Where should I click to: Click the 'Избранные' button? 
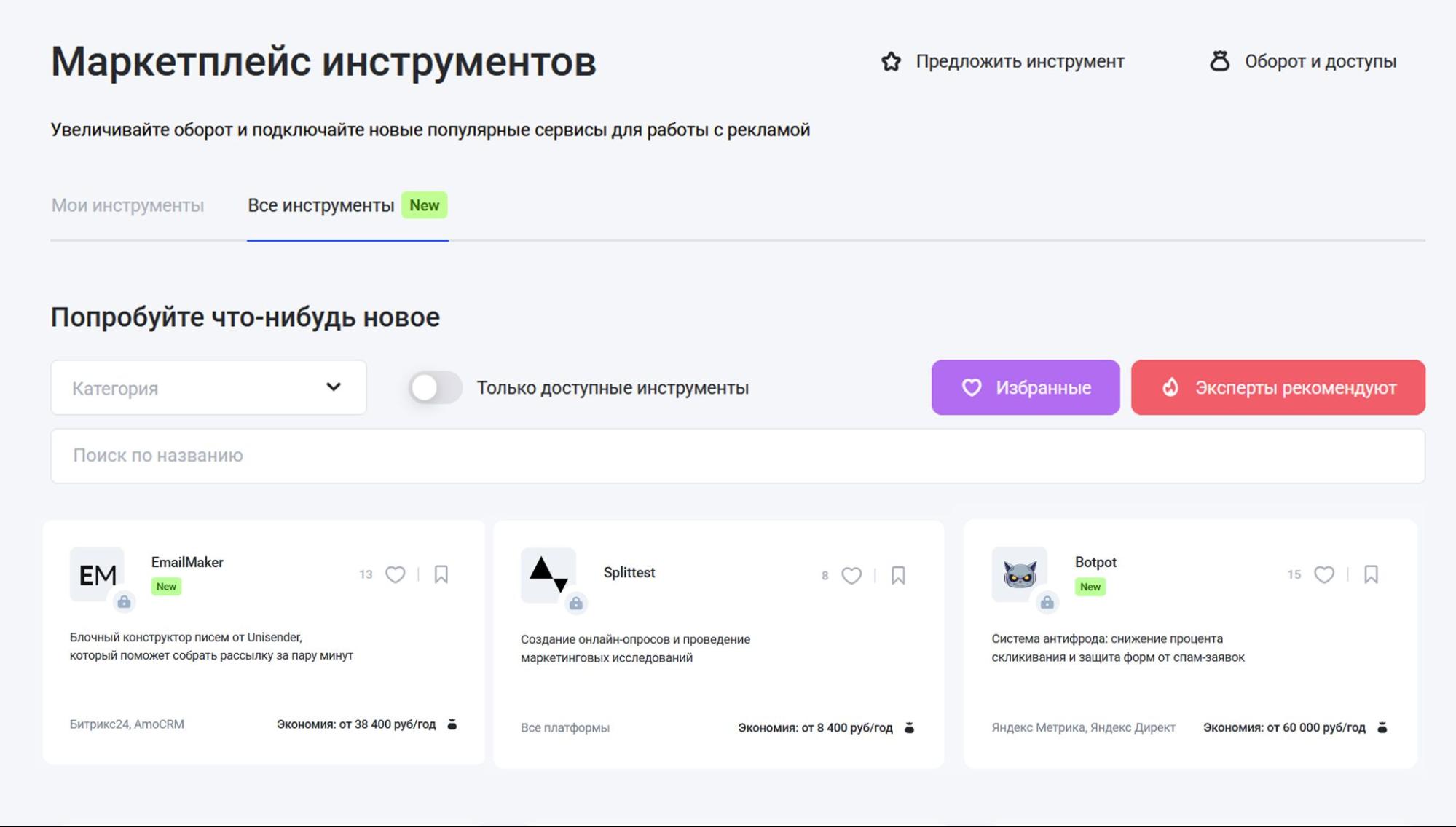point(1025,387)
